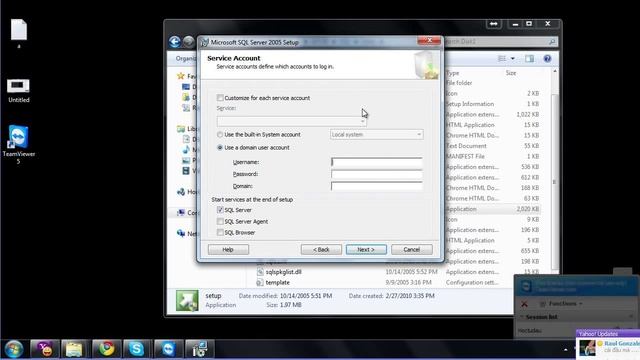Check Customize for each service account

click(x=220, y=98)
